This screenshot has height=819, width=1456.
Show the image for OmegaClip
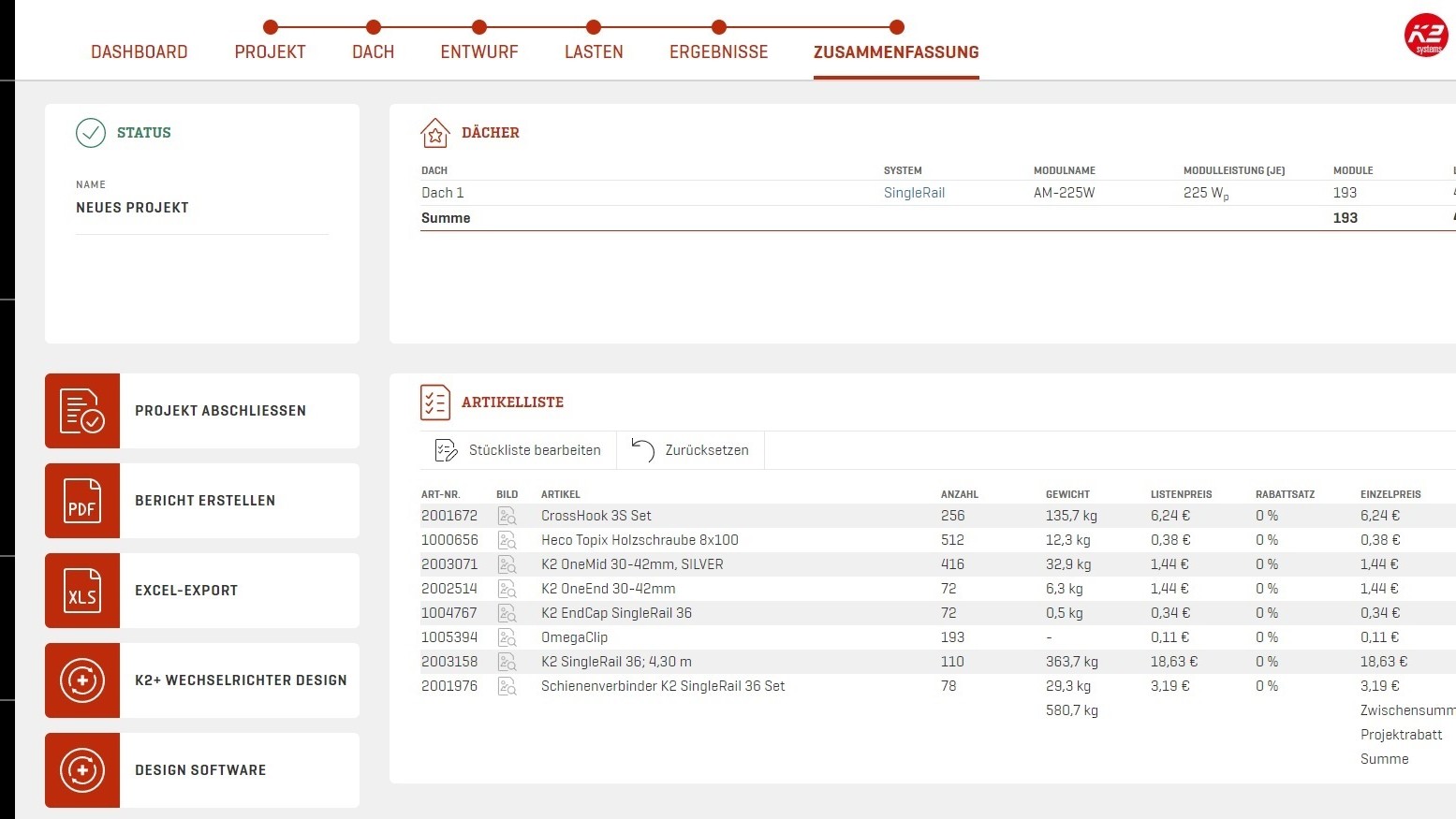click(507, 637)
